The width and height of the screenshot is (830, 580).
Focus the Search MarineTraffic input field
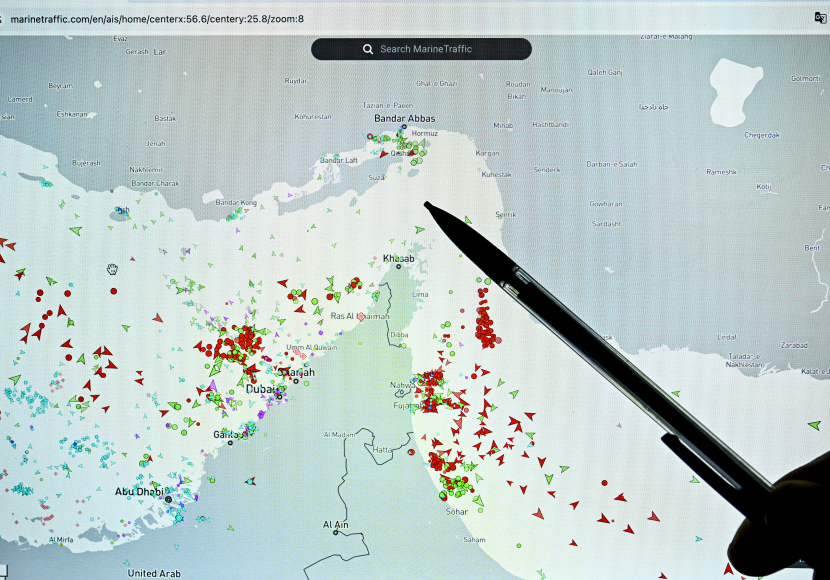430,49
